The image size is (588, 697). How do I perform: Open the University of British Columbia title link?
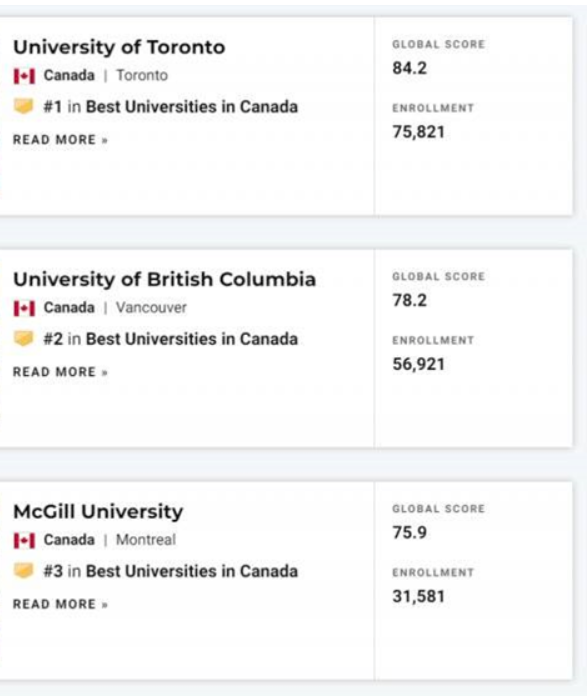point(164,280)
